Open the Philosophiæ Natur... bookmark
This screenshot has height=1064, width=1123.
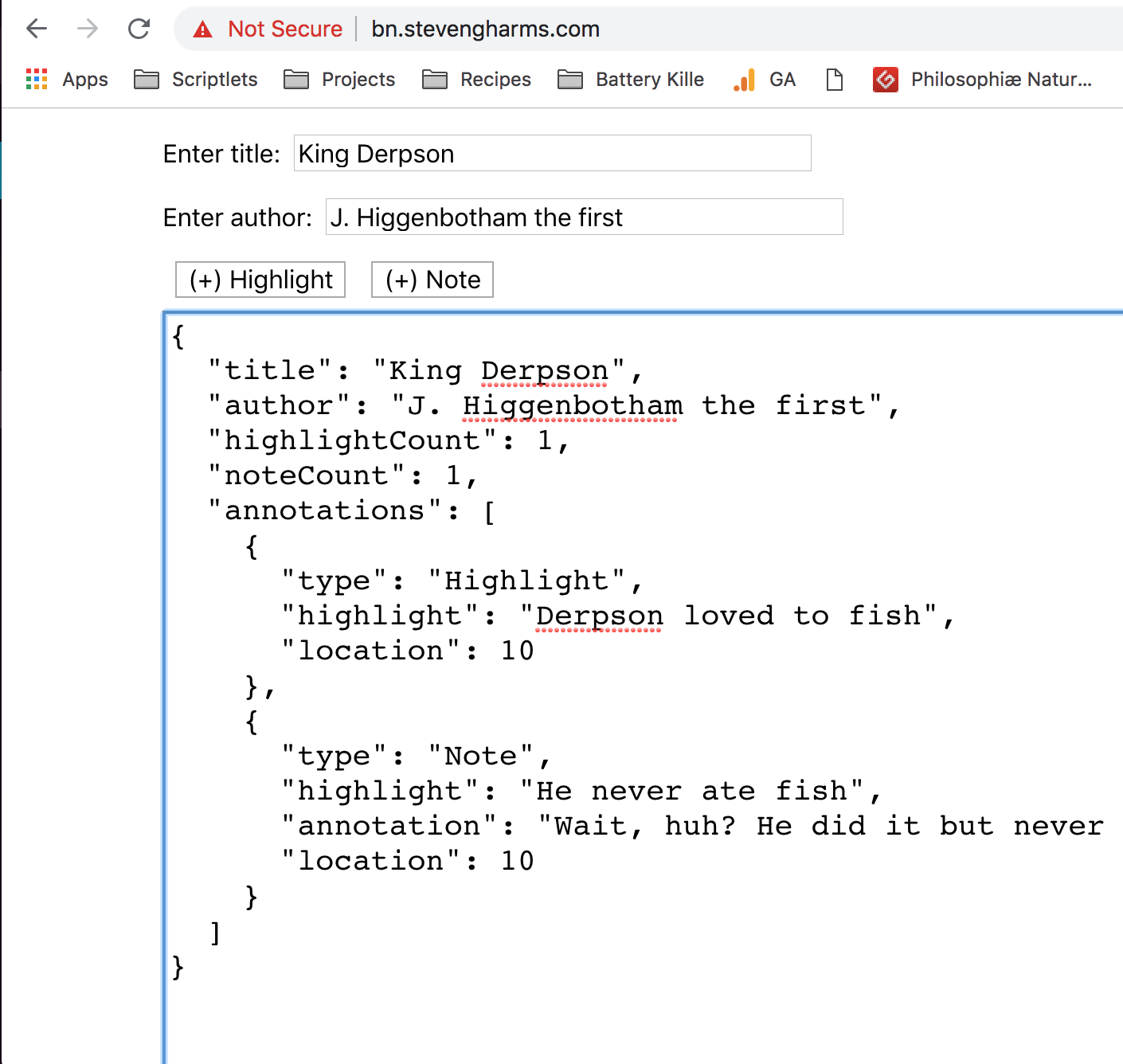click(983, 79)
